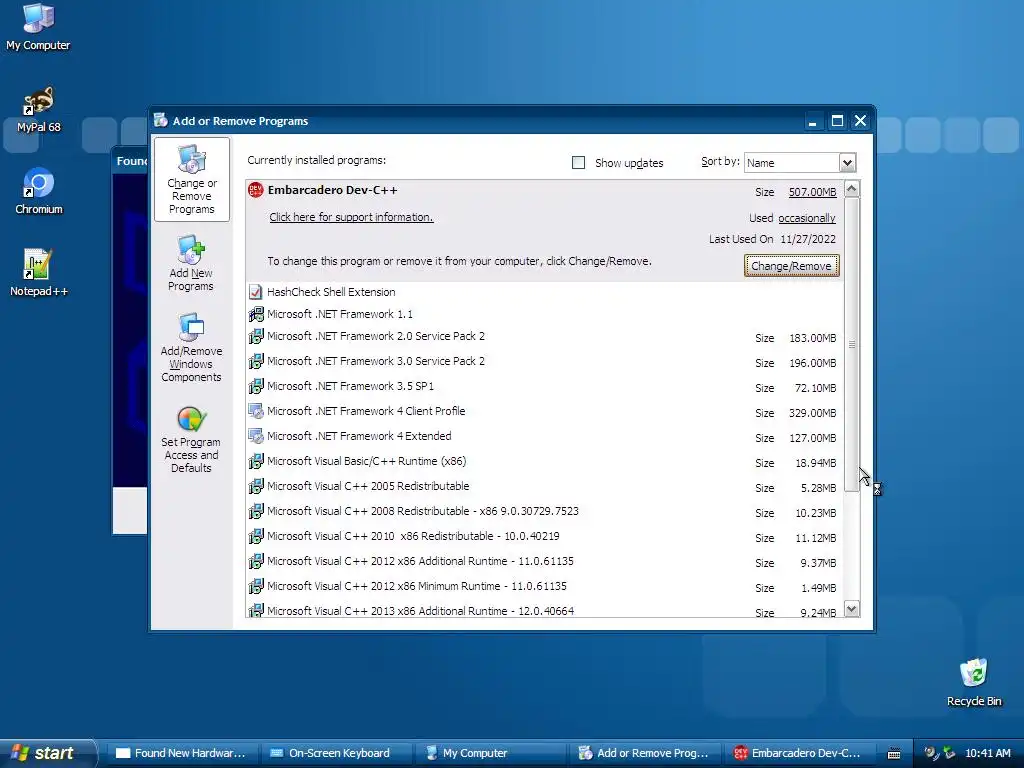
Task: Select Microsoft .NET Framework 4 Client Profile
Action: (545, 411)
